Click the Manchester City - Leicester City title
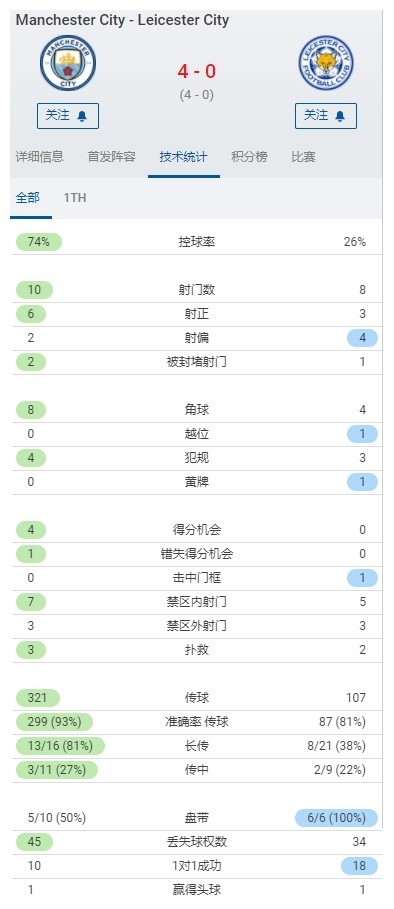Image resolution: width=394 pixels, height=909 pixels. 122,20
